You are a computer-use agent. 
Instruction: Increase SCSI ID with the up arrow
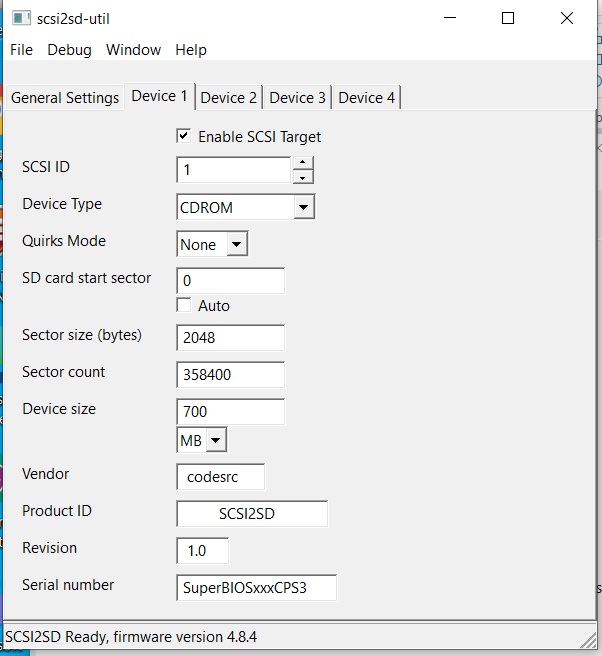(303, 163)
